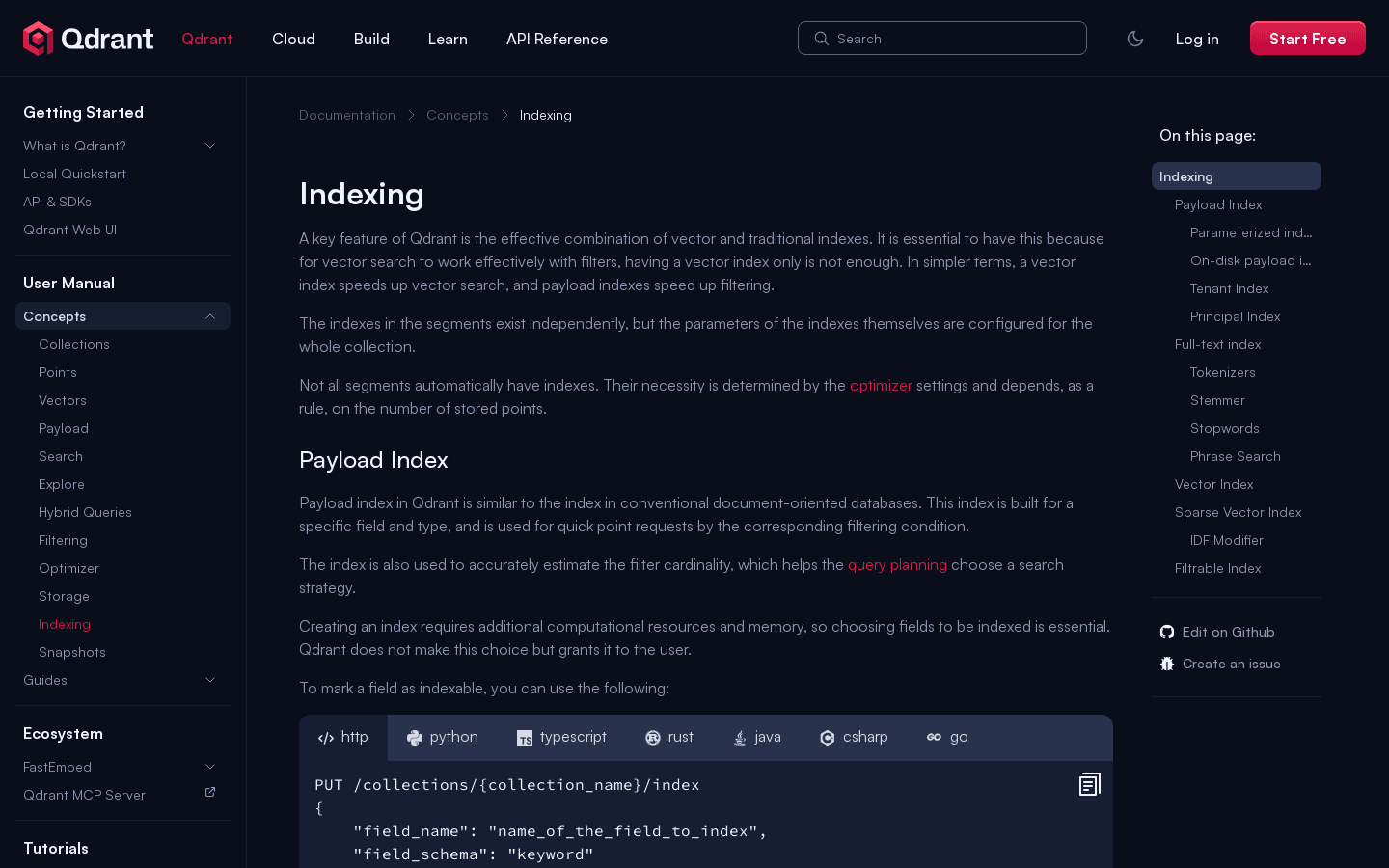The width and height of the screenshot is (1389, 868).
Task: Click the search magnifier icon
Action: click(822, 39)
